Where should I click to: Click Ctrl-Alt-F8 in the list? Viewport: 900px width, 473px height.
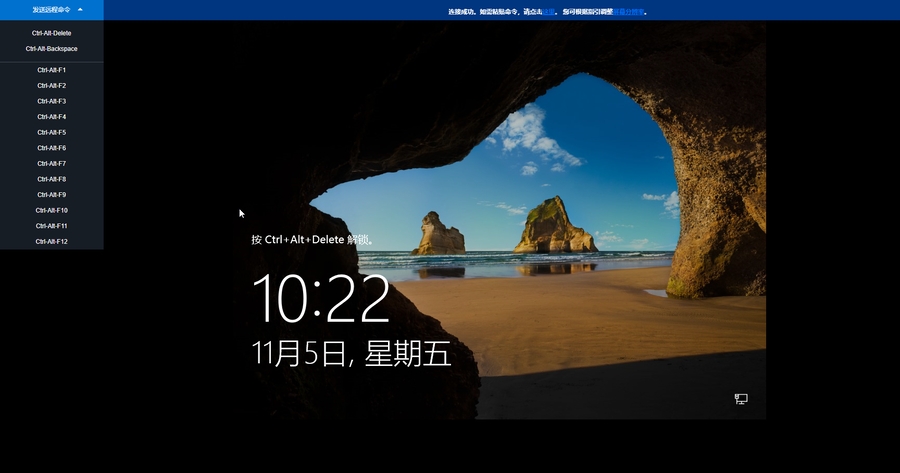tap(51, 179)
